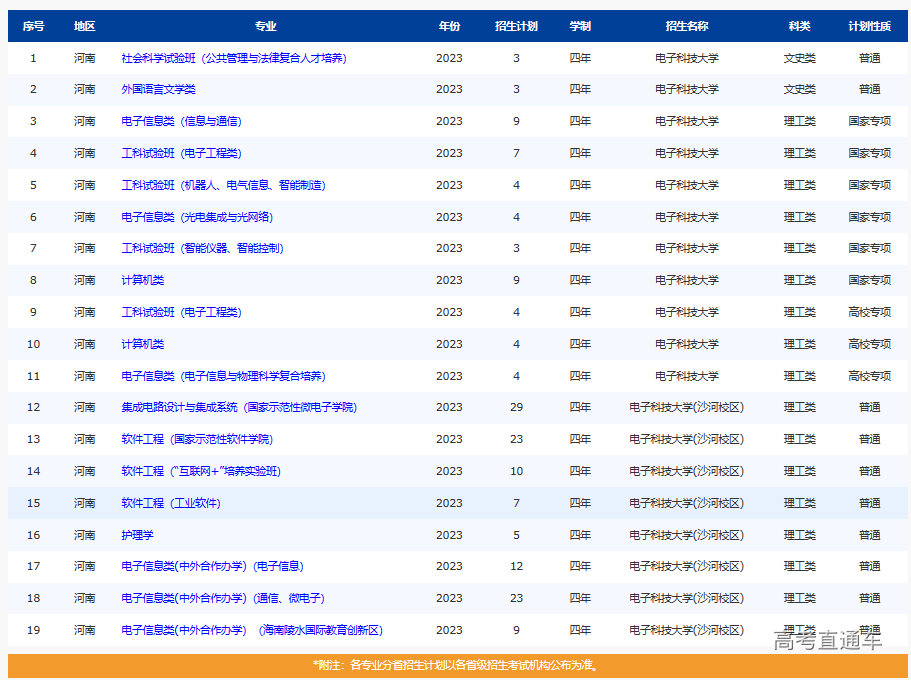Open 软件工程（工业软件）link
This screenshot has height=680, width=911.
[x=171, y=503]
